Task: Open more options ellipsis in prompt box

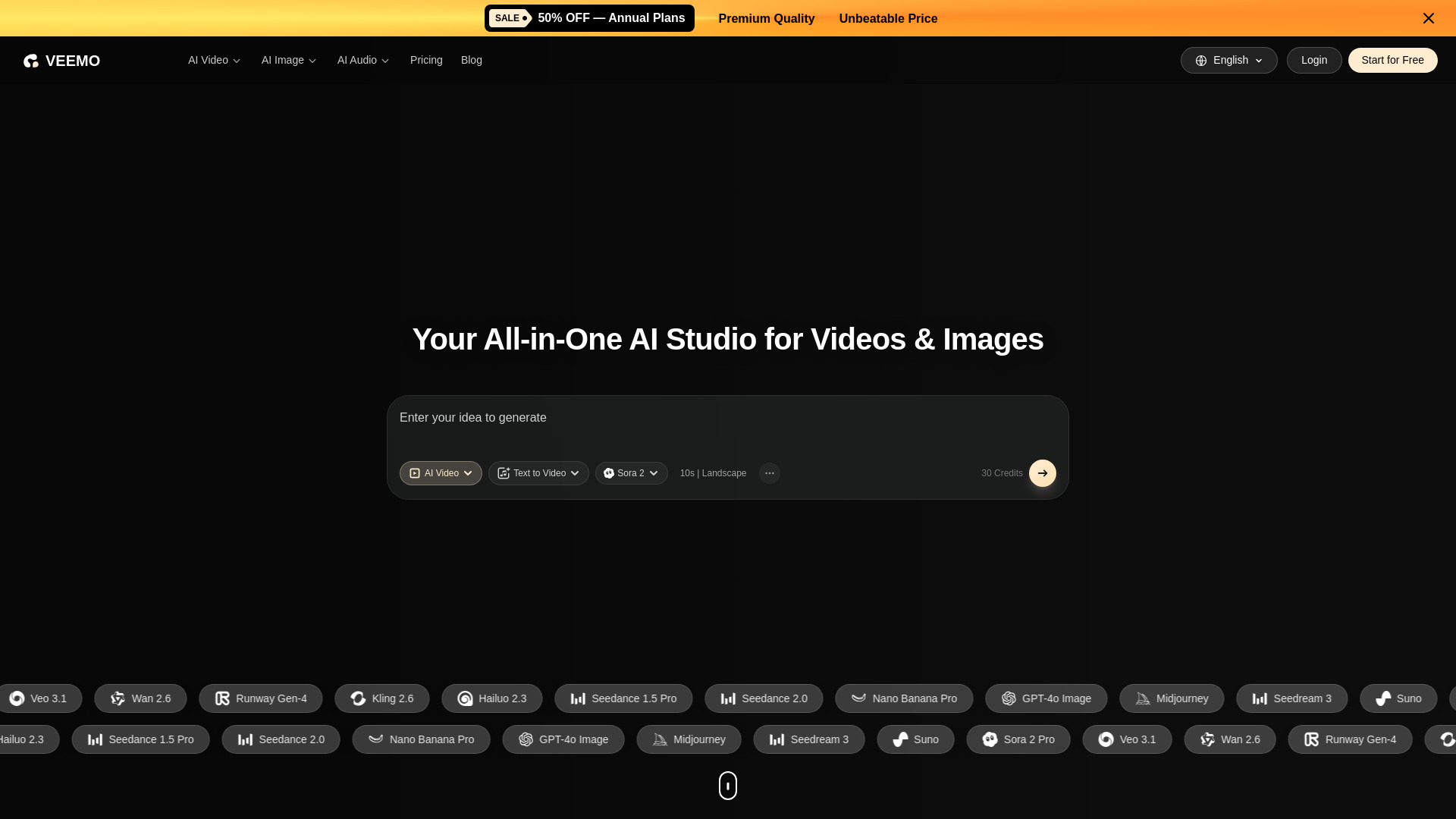Action: pyautogui.click(x=769, y=473)
